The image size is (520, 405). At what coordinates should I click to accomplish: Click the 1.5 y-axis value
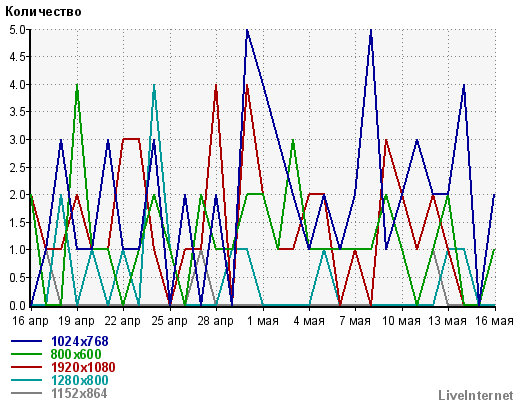[17, 222]
